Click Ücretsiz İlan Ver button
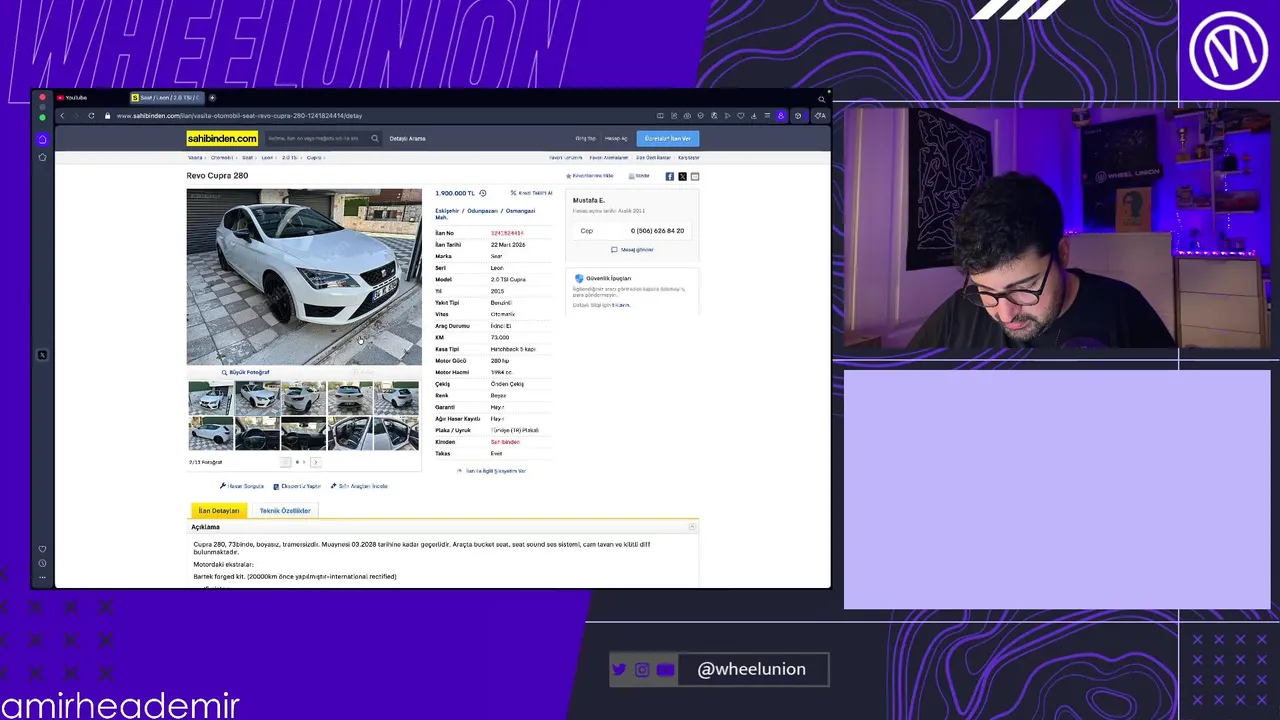 (x=668, y=138)
